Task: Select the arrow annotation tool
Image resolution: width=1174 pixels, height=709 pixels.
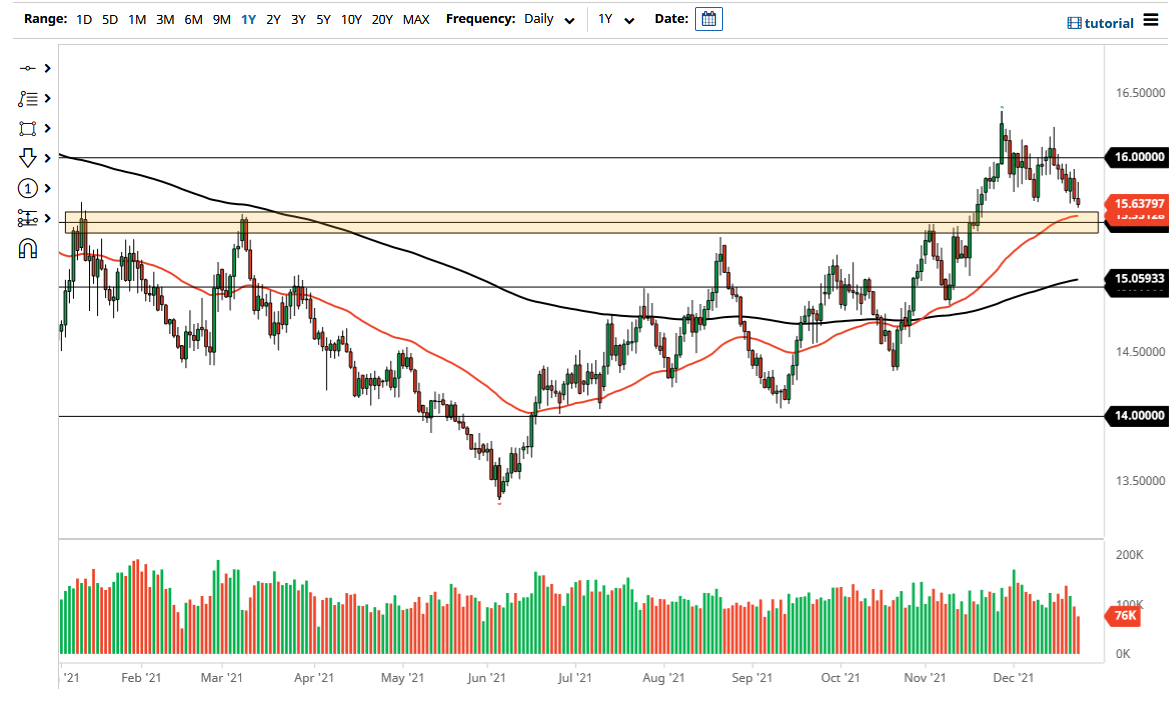Action: [x=30, y=158]
